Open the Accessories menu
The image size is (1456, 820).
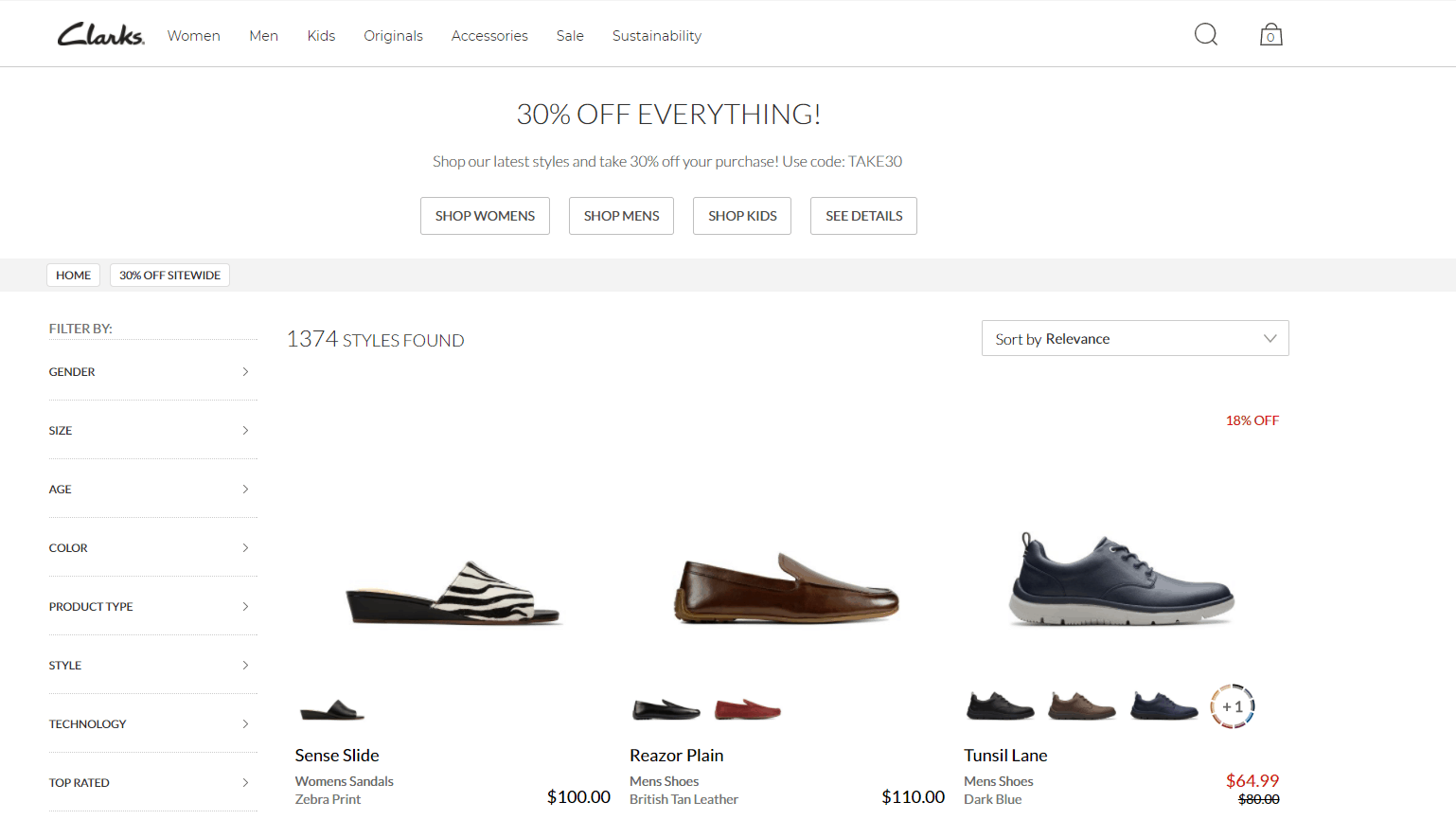[x=489, y=36]
